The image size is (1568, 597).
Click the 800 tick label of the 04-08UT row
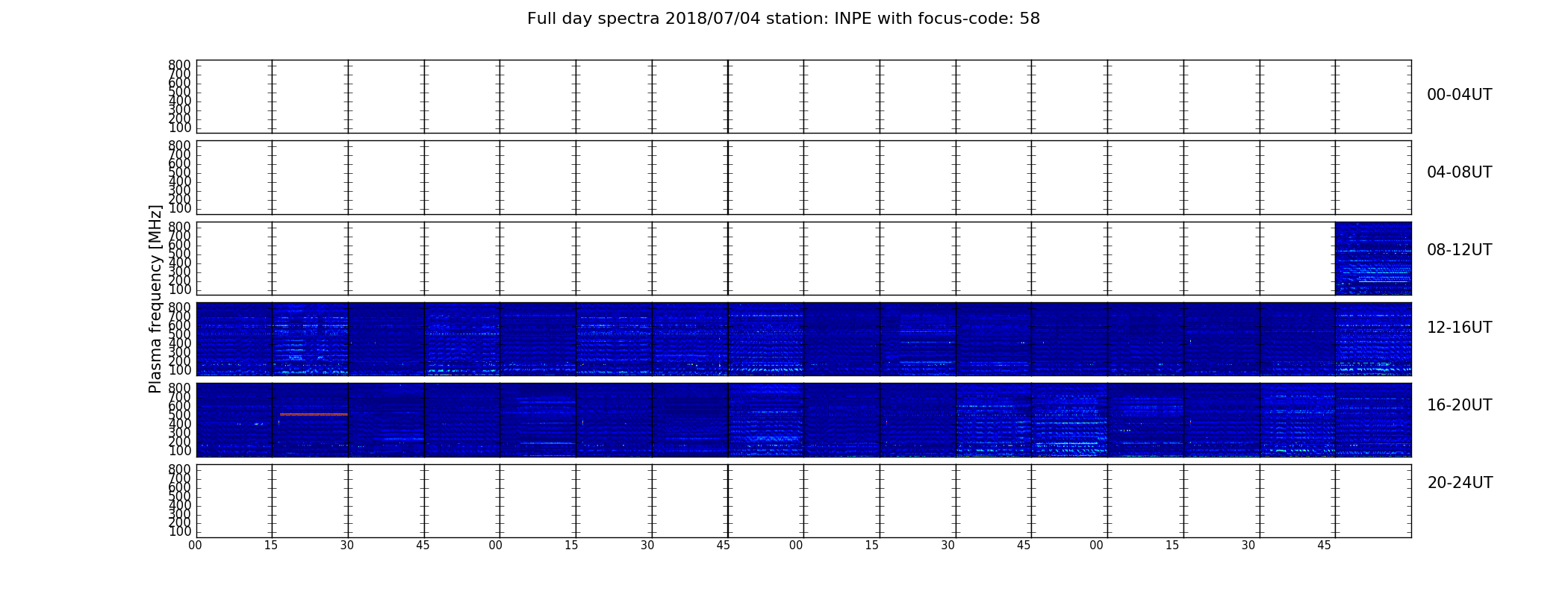[x=180, y=146]
